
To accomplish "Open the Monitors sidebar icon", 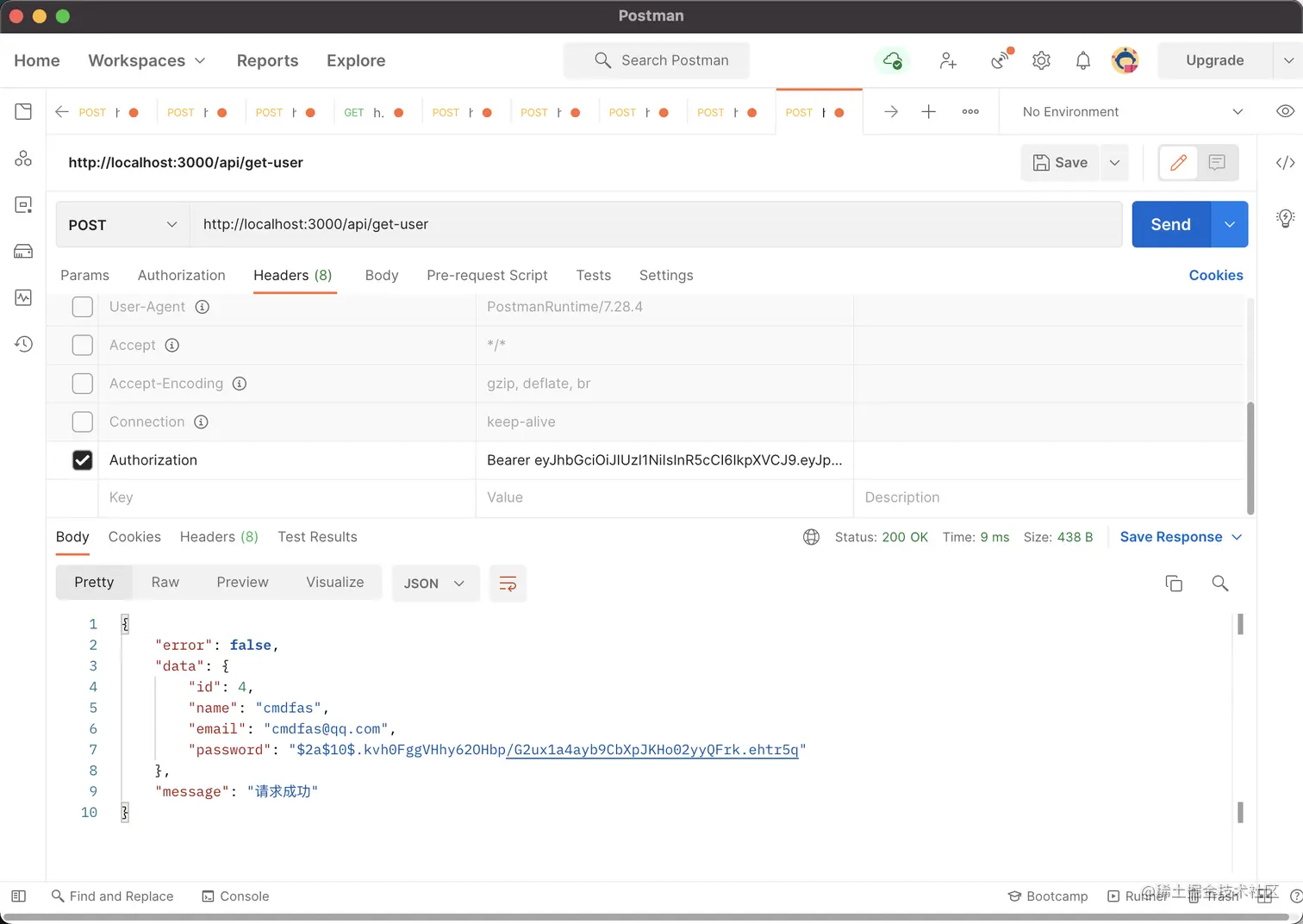I will click(x=23, y=297).
